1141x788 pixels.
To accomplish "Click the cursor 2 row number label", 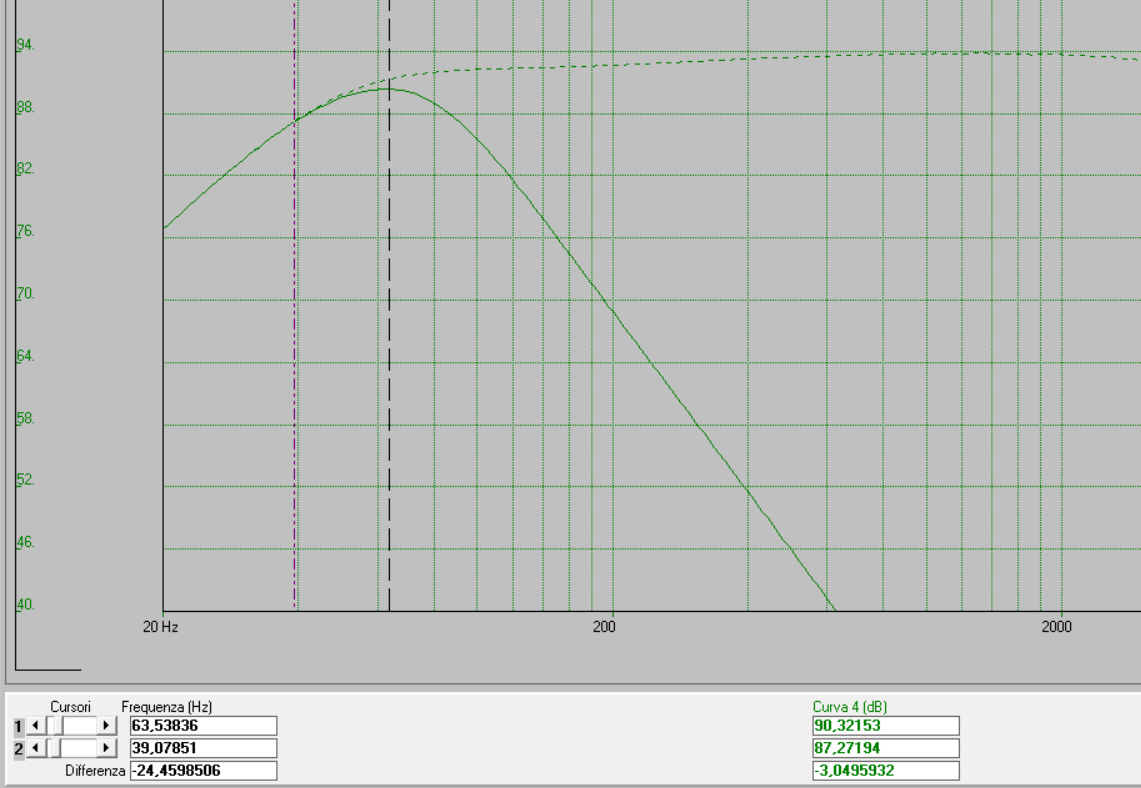I will [x=19, y=749].
